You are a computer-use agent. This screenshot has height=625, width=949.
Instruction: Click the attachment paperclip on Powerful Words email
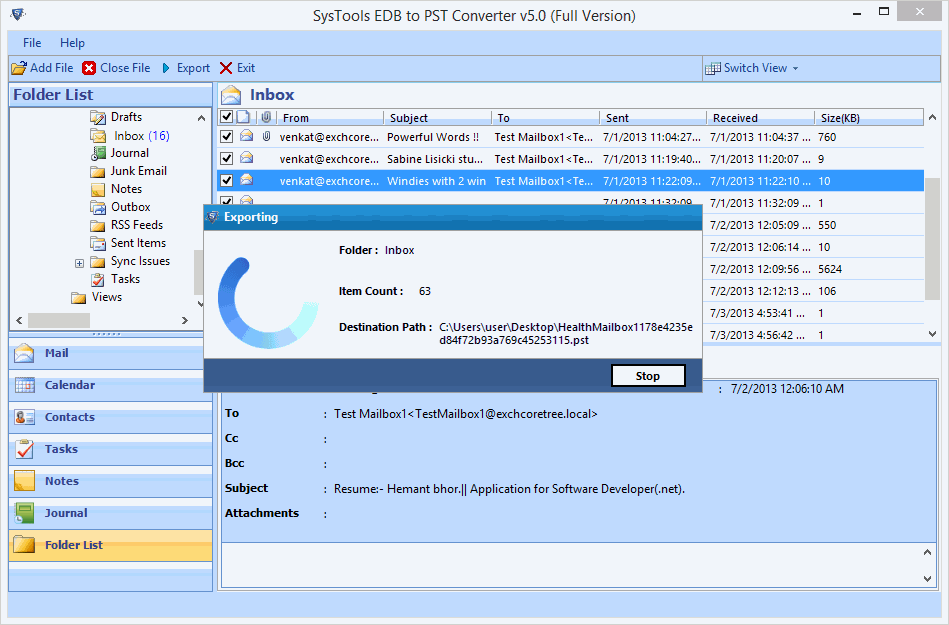pos(266,136)
